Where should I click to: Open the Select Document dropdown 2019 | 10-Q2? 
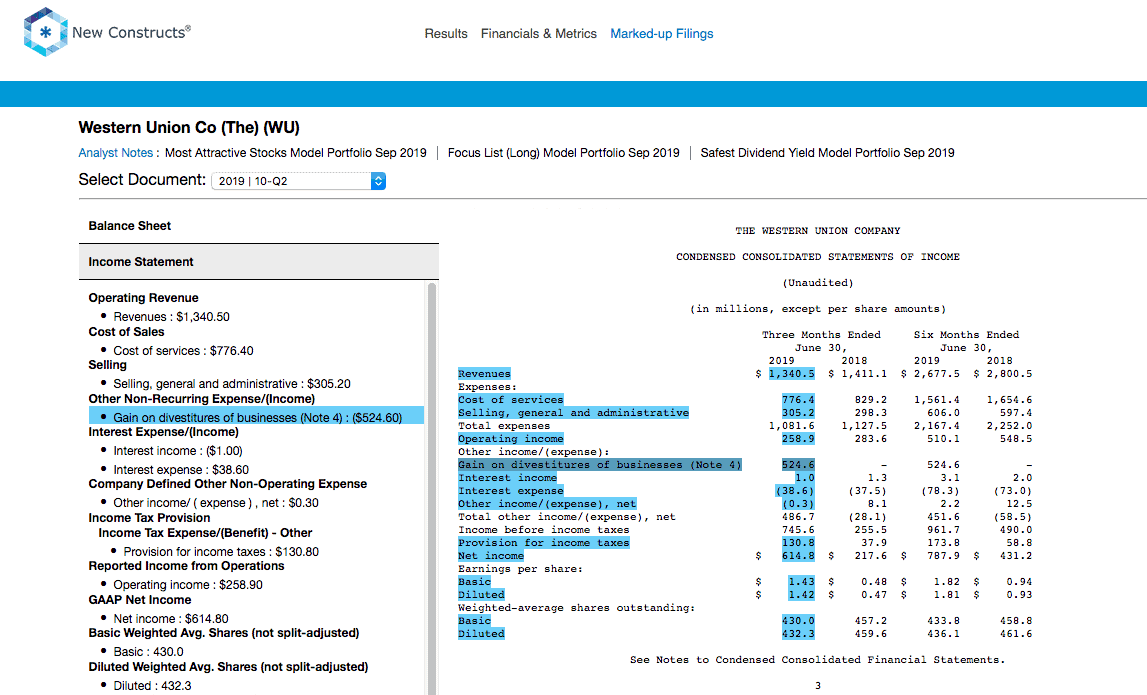click(x=298, y=181)
